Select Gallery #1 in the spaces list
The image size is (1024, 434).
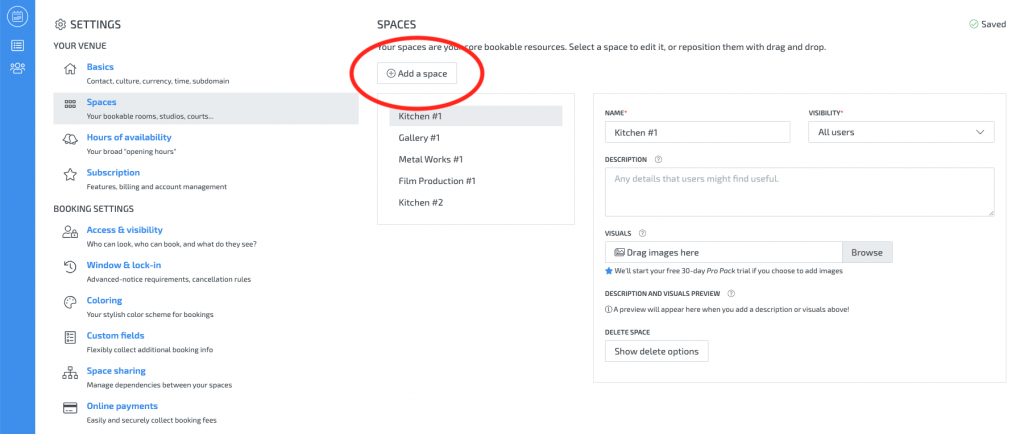(419, 138)
